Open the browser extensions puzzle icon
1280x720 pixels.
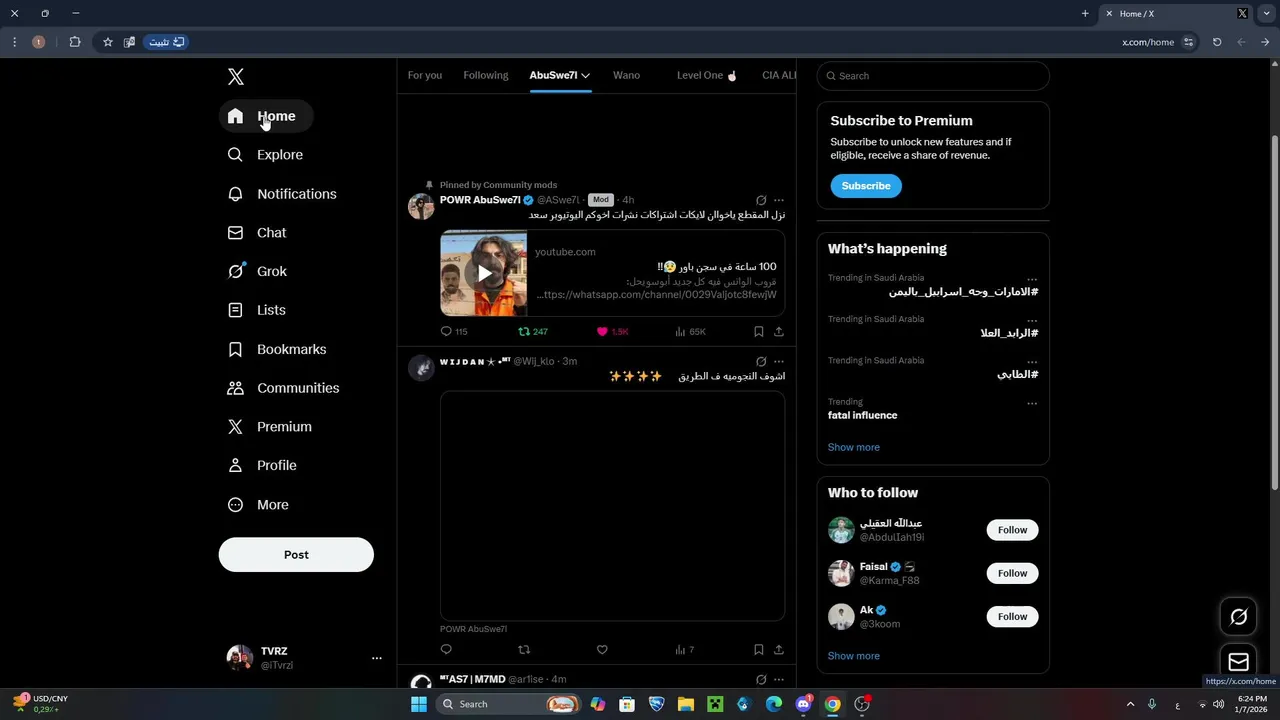[75, 42]
